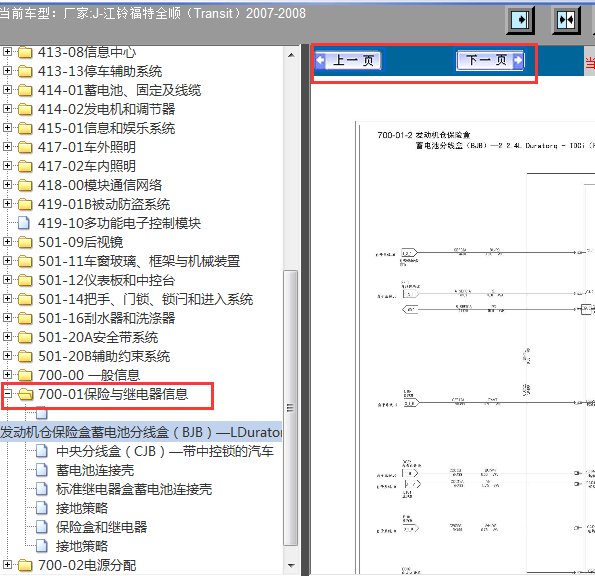Click the tree panel scrollbar thumb

point(291,408)
